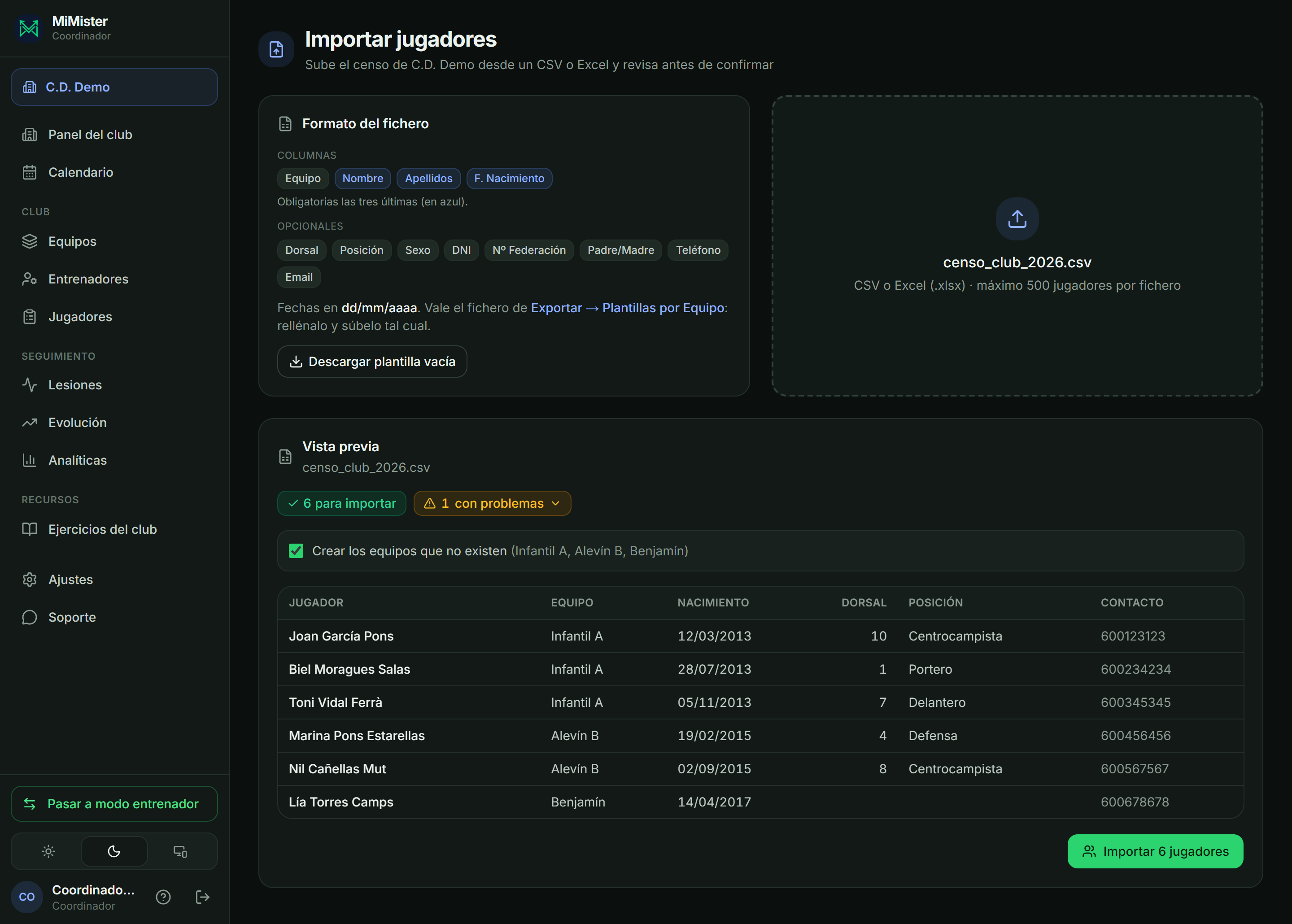The width and height of the screenshot is (1292, 924).
Task: Click the Soporte chat bubble icon
Action: pyautogui.click(x=30, y=617)
